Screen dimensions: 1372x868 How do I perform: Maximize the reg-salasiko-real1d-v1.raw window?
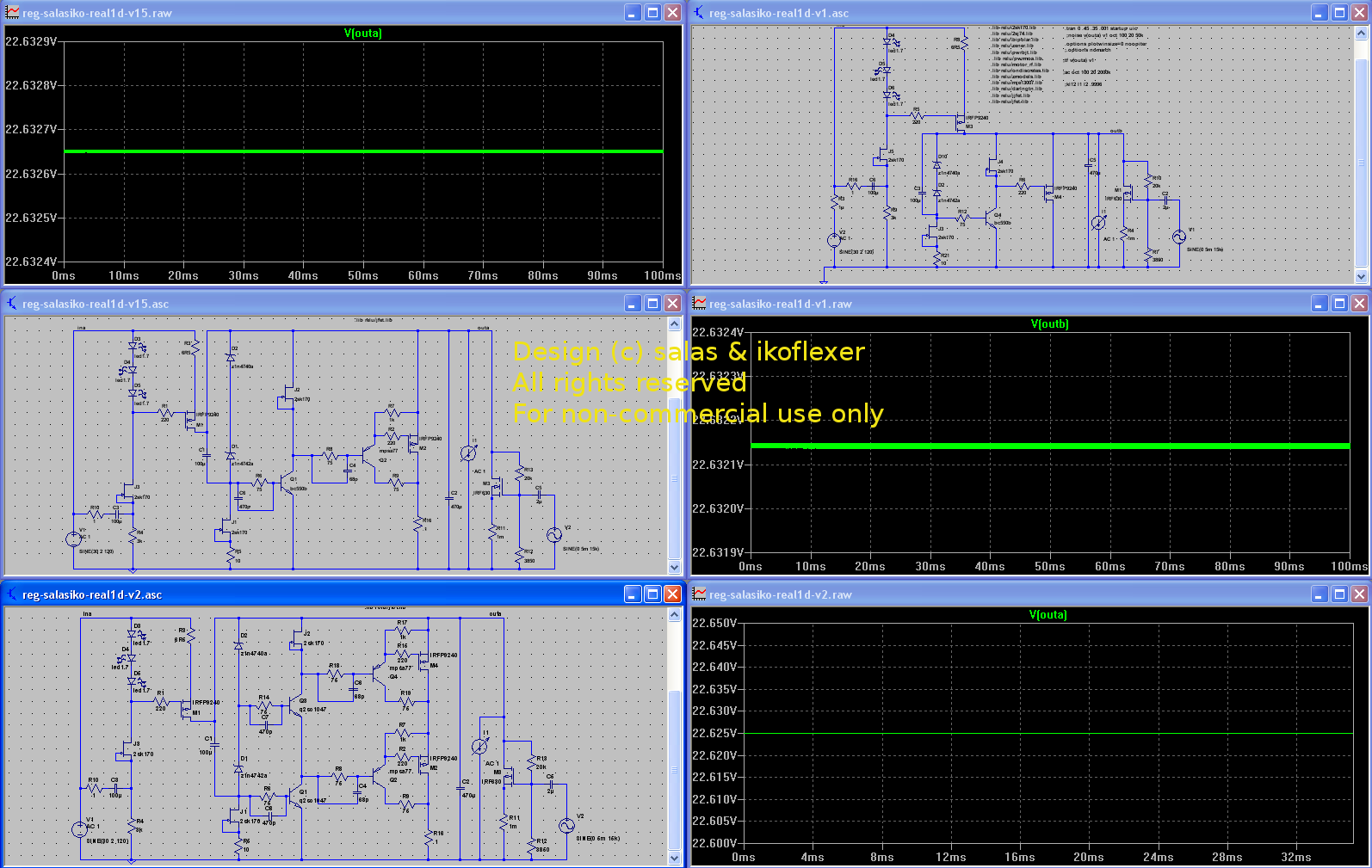[1339, 304]
